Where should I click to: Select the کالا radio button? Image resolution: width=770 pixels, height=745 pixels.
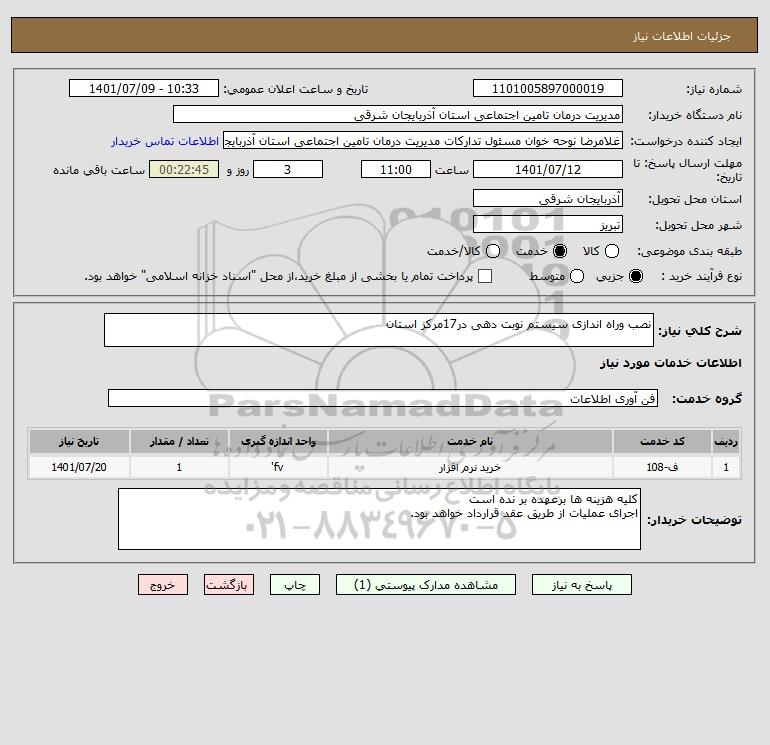[611, 251]
